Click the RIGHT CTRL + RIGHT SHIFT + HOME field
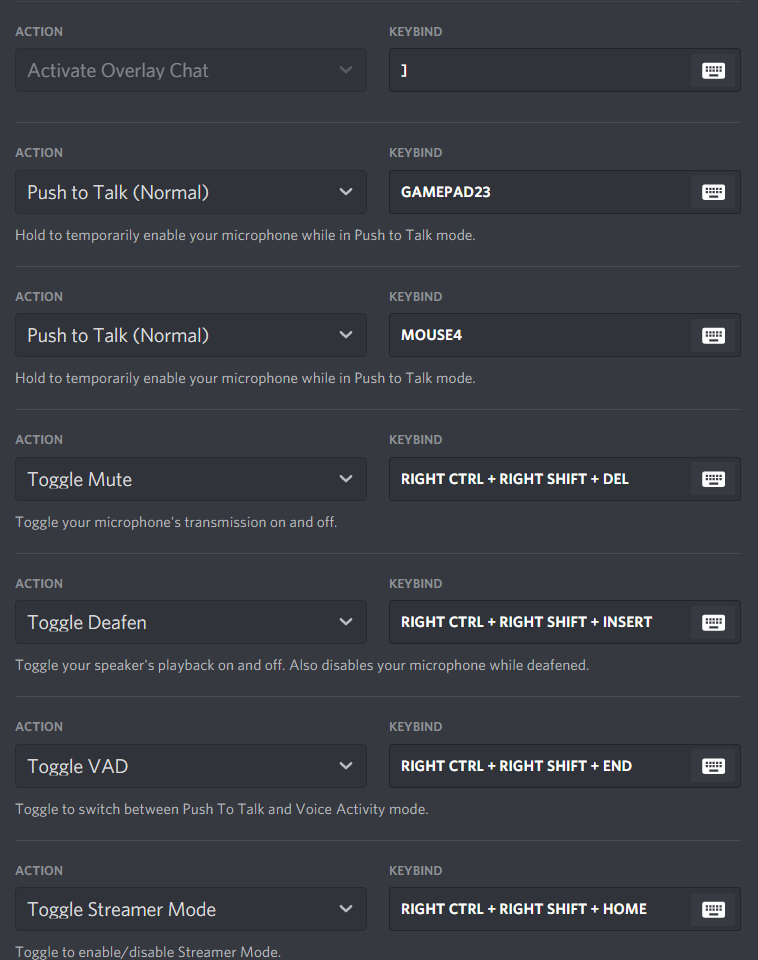 (x=565, y=909)
